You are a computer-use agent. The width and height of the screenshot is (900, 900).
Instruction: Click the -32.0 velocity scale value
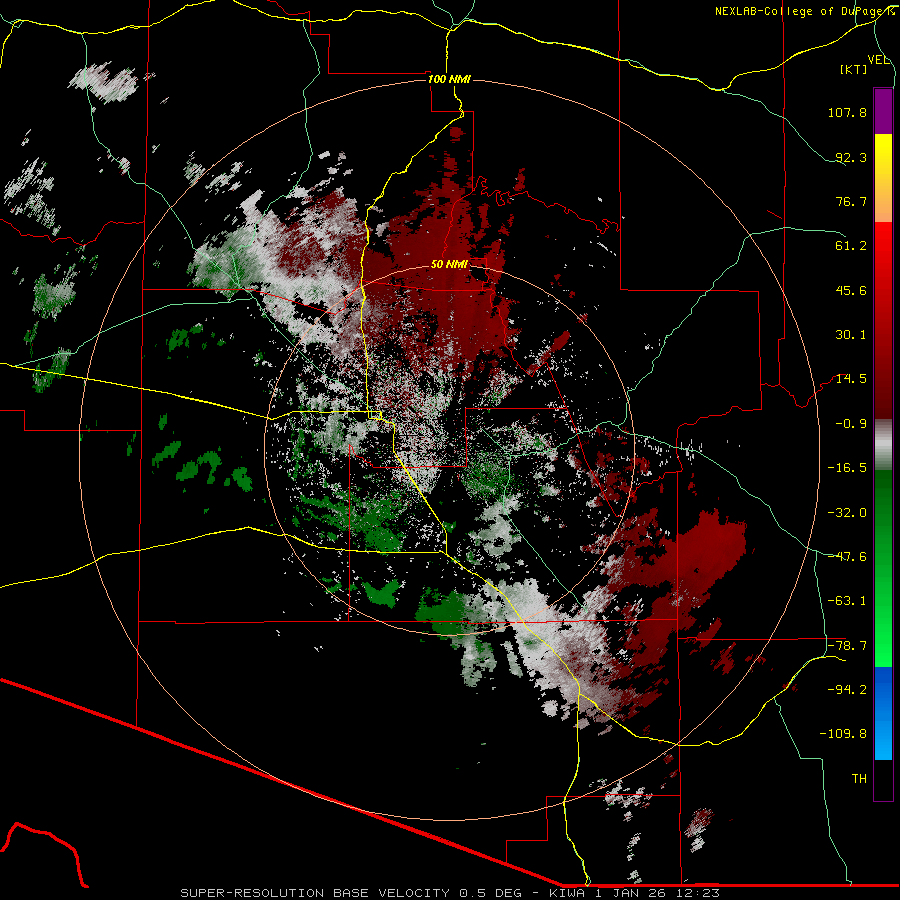coord(847,513)
